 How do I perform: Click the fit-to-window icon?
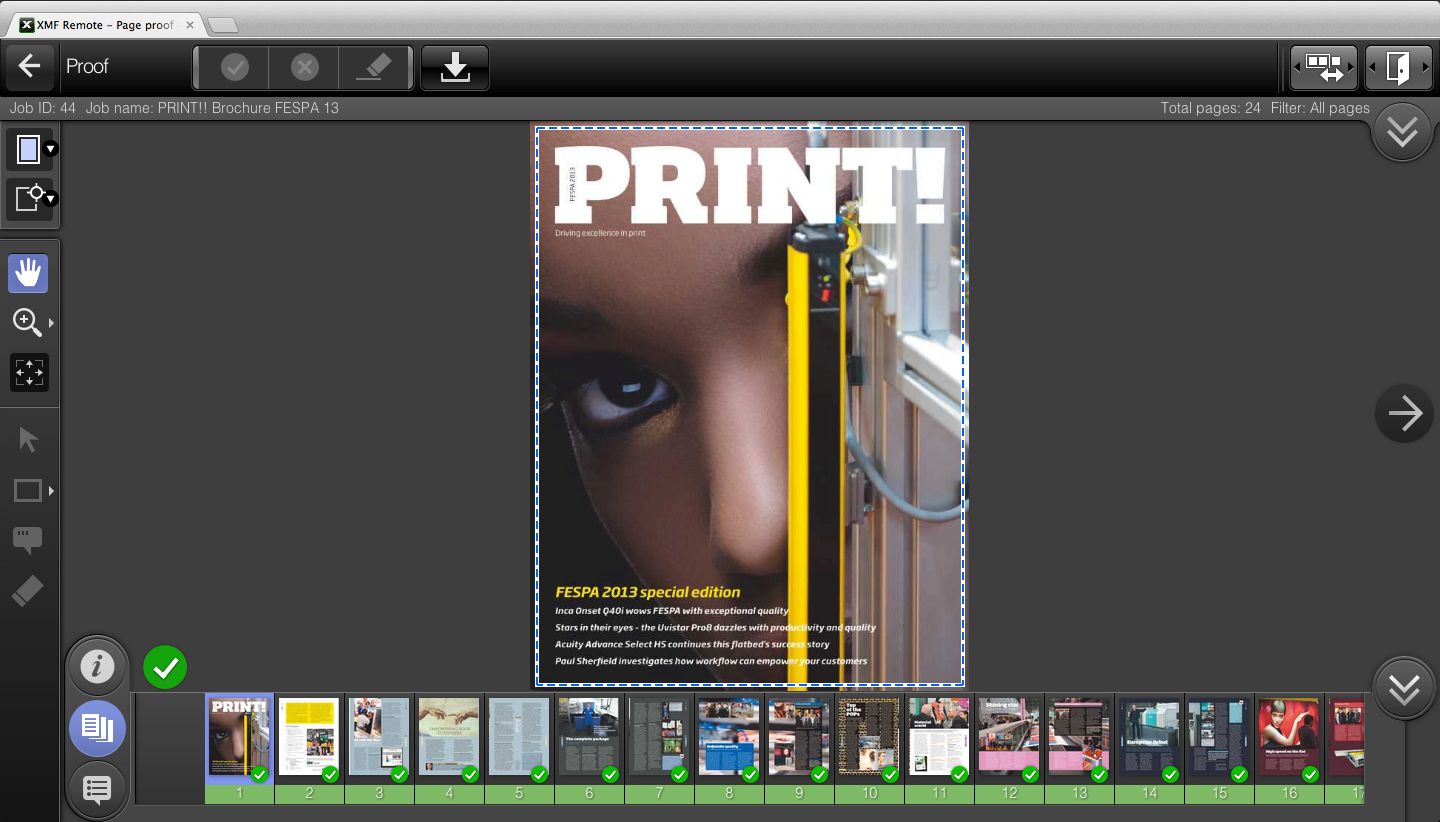[29, 373]
